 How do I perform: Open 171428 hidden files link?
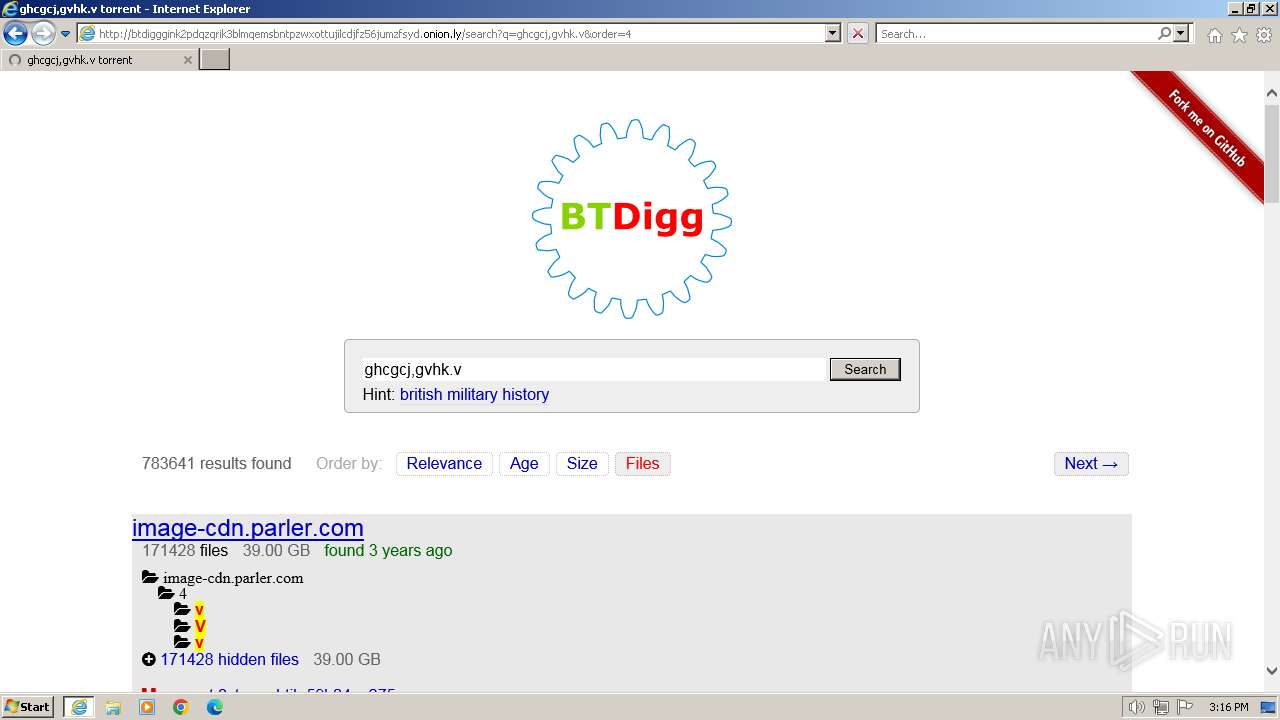230,659
